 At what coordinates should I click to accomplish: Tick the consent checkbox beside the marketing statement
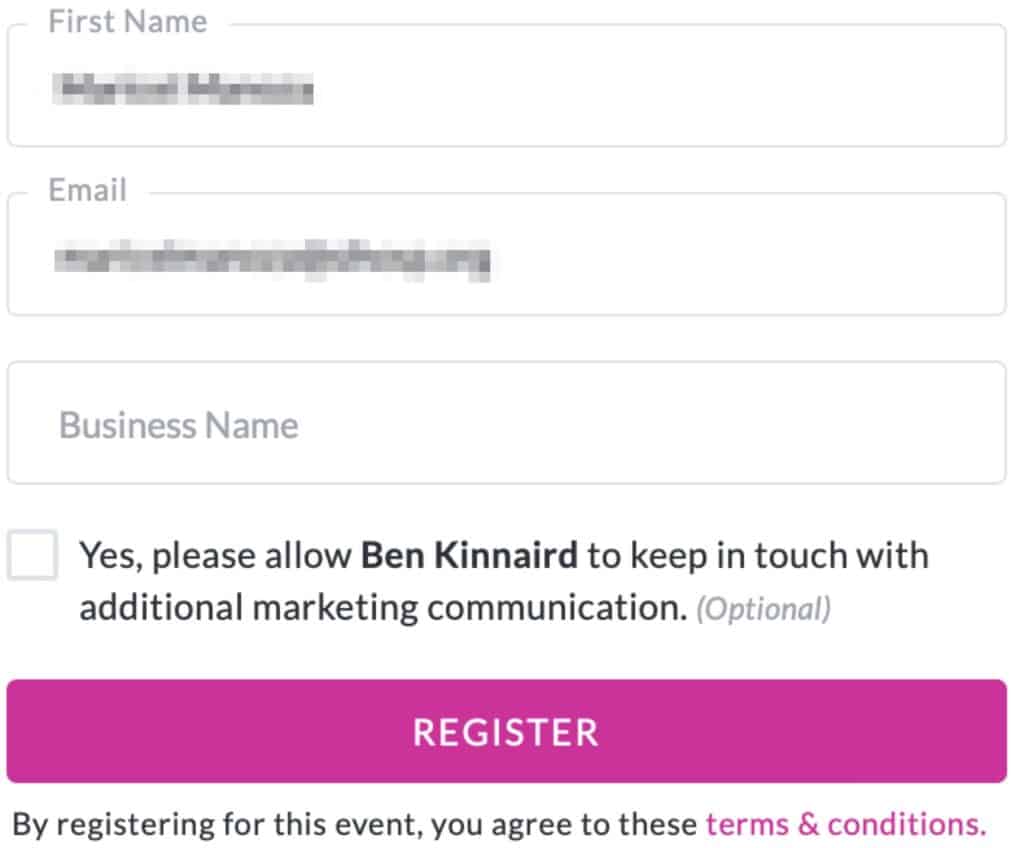point(33,555)
